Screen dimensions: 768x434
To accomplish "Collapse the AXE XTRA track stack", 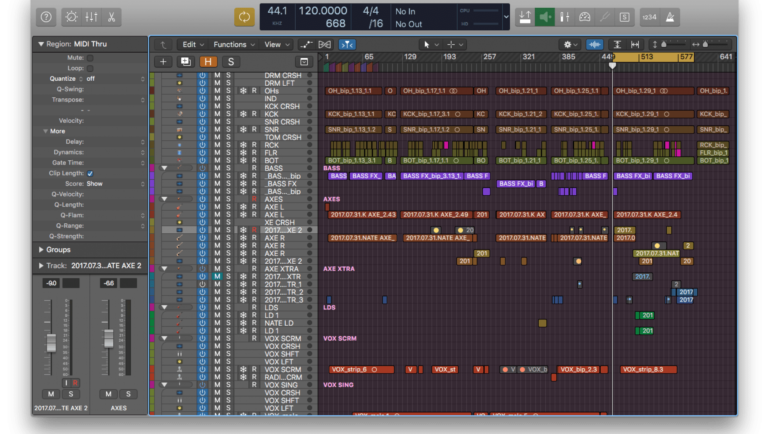I will coord(165,268).
